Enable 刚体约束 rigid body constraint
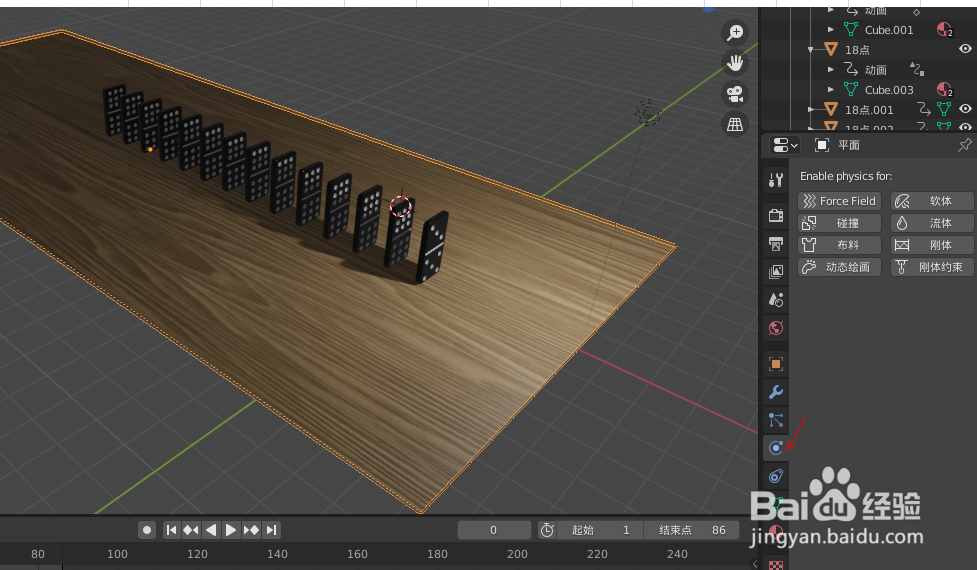Image resolution: width=977 pixels, height=570 pixels. coord(932,267)
